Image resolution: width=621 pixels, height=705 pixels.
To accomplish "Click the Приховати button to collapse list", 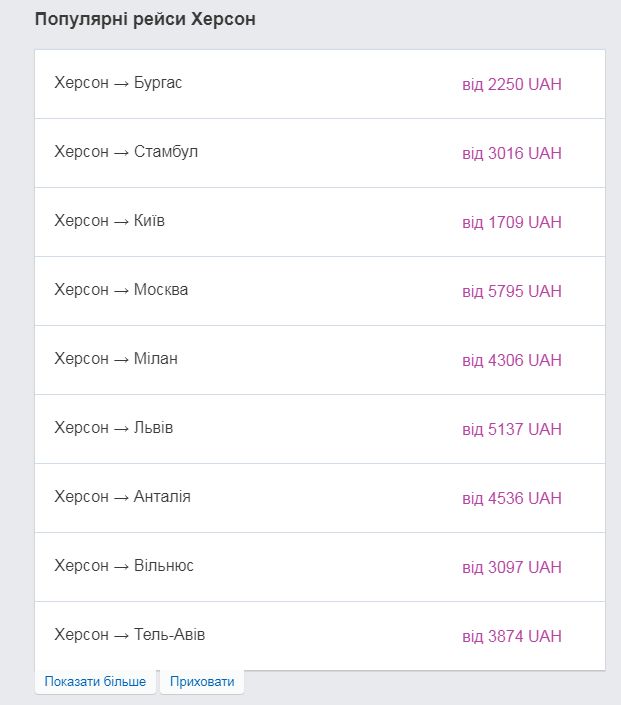I will click(x=202, y=682).
